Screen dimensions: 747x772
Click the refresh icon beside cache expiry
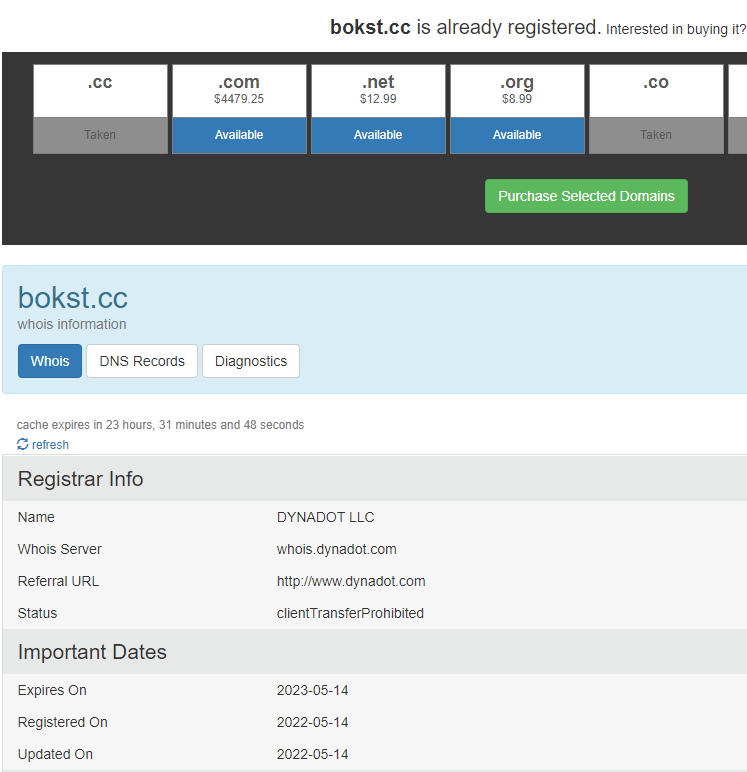pyautogui.click(x=23, y=444)
